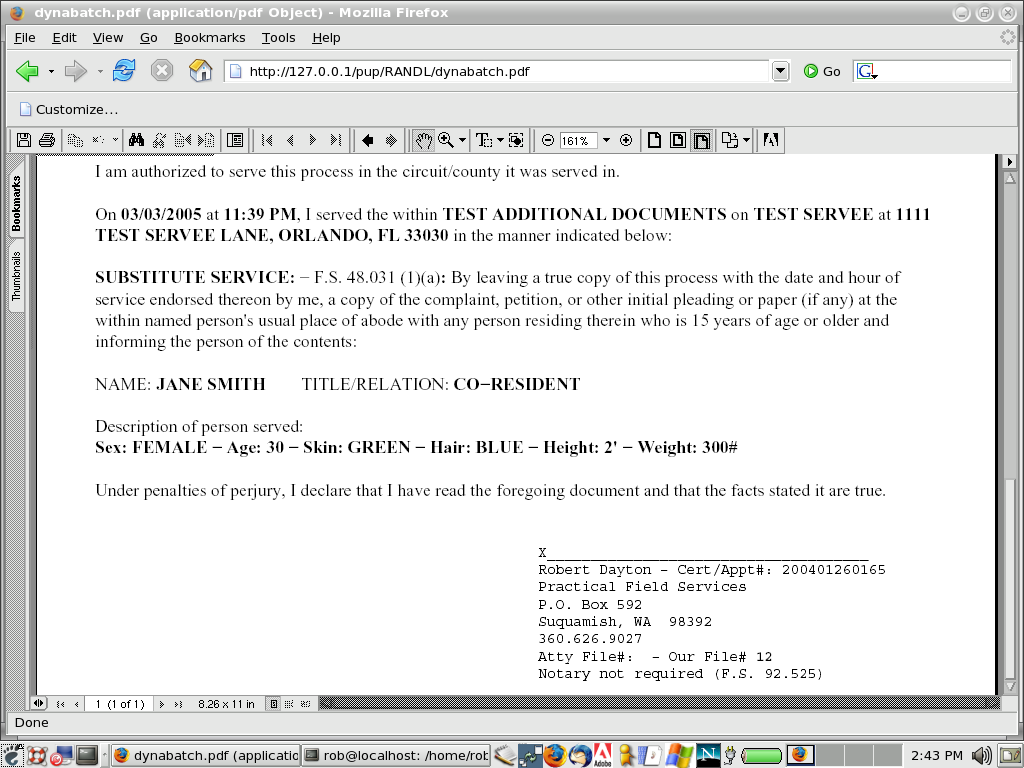
Task: Click the Zoom Out minus button
Action: click(548, 141)
